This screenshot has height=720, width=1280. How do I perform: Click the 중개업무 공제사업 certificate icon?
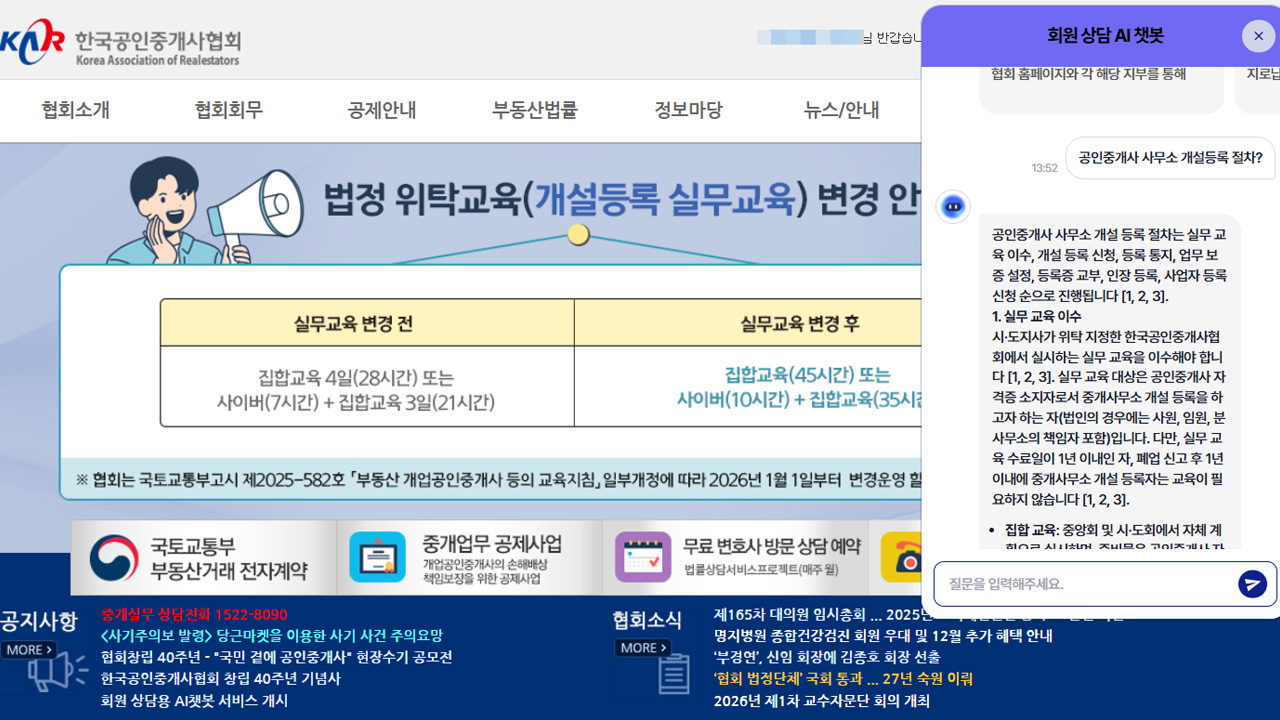click(x=377, y=557)
